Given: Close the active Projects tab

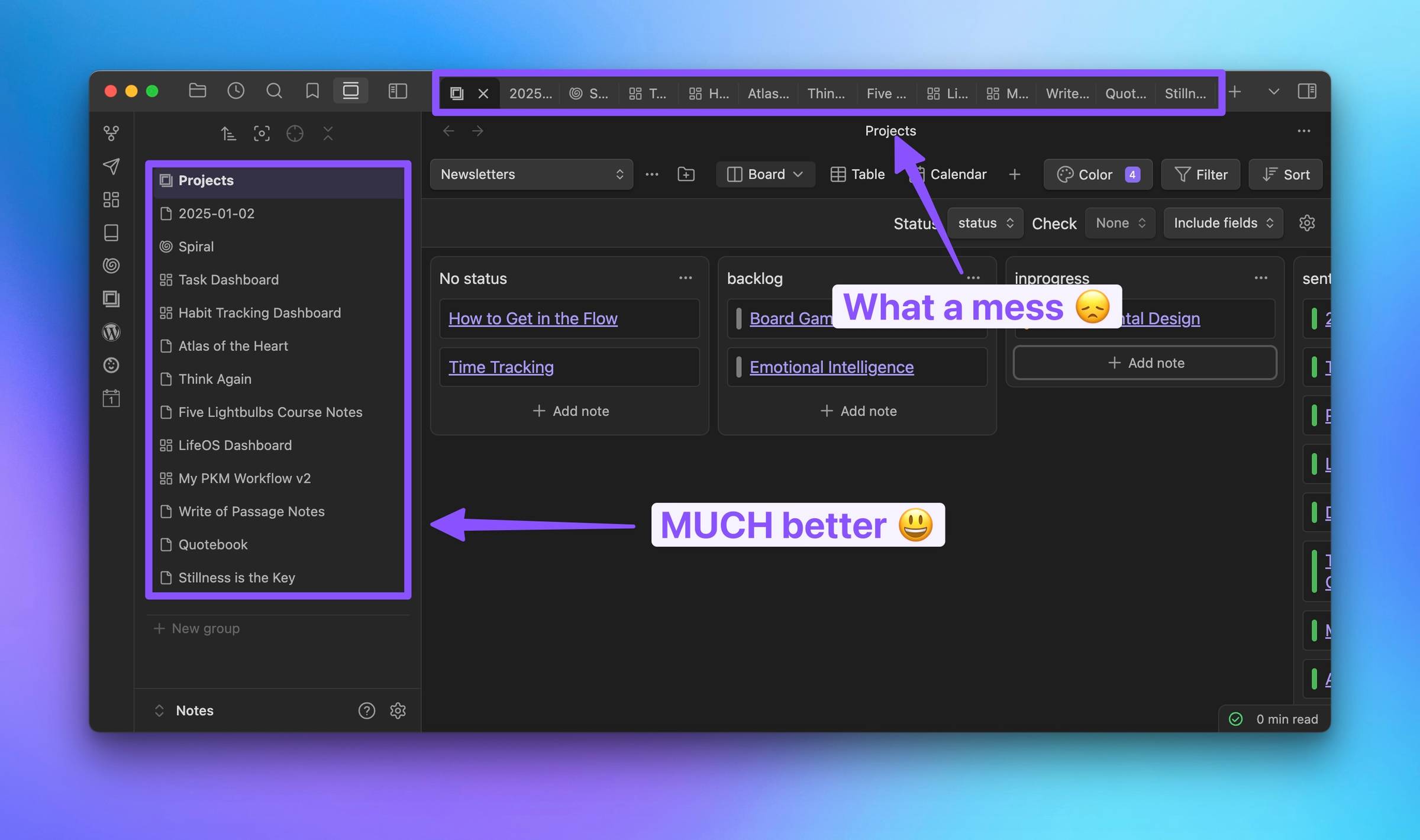Looking at the screenshot, I should click(x=483, y=93).
